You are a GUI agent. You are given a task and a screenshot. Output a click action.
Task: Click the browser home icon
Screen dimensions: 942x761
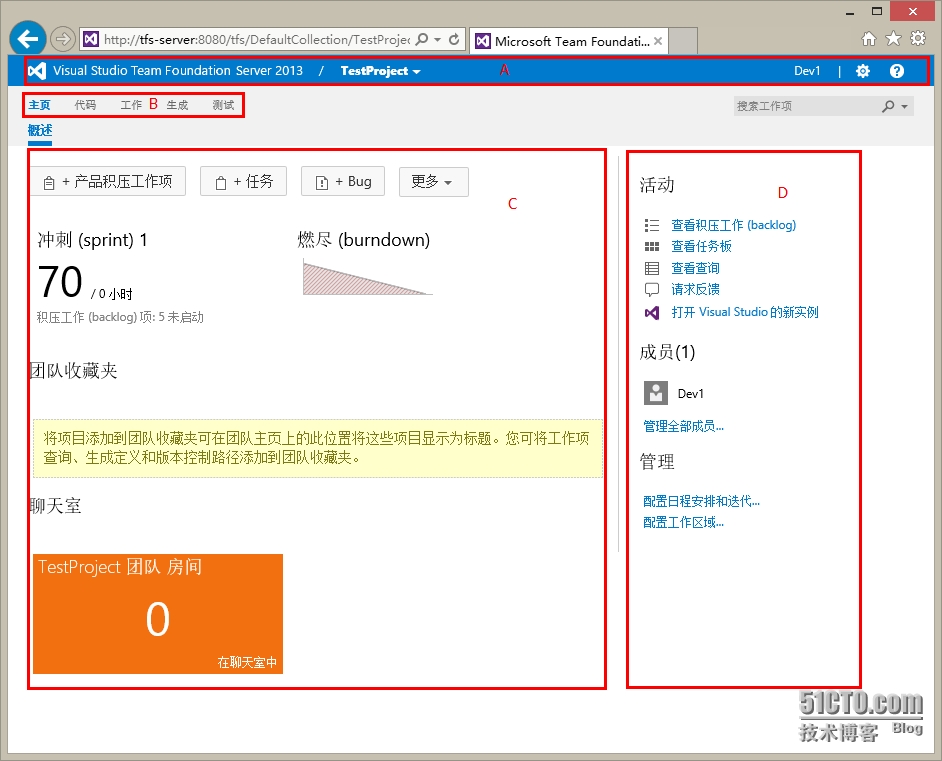[869, 39]
